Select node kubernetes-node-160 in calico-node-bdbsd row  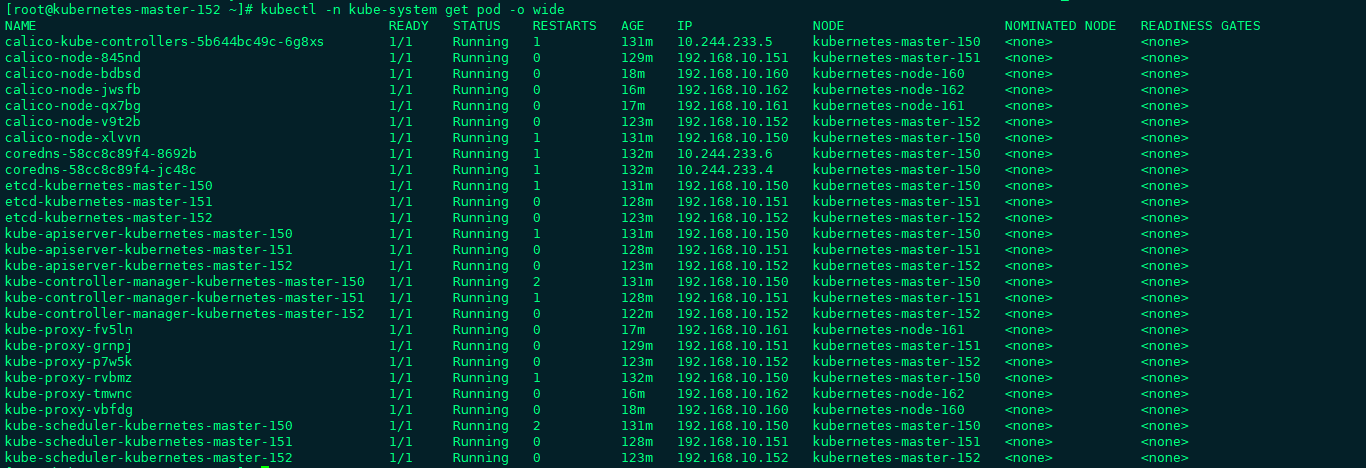coord(889,74)
